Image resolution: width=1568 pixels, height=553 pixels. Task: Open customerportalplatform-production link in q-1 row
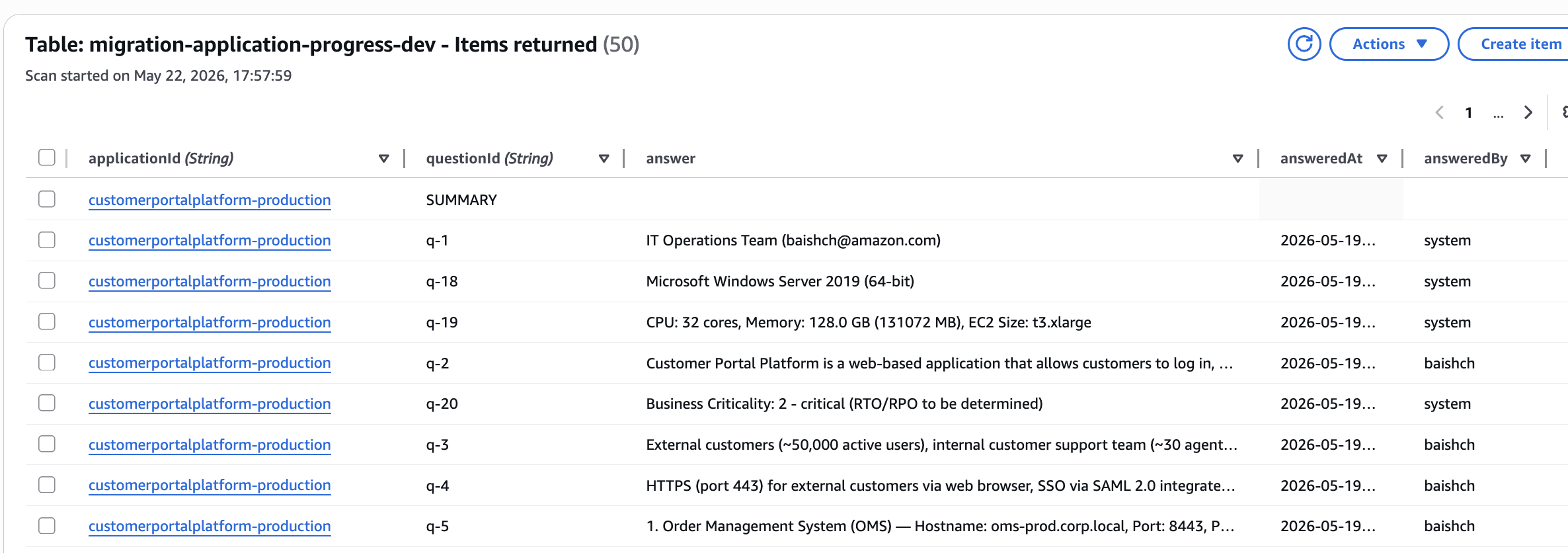pos(210,240)
